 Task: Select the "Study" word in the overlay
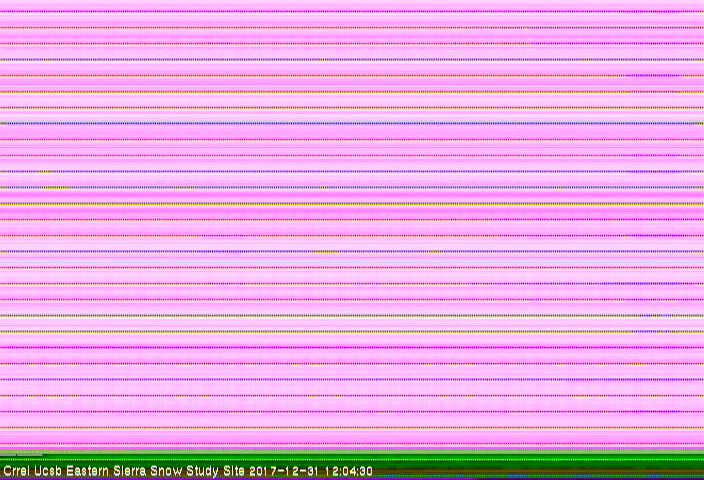pyautogui.click(x=205, y=471)
